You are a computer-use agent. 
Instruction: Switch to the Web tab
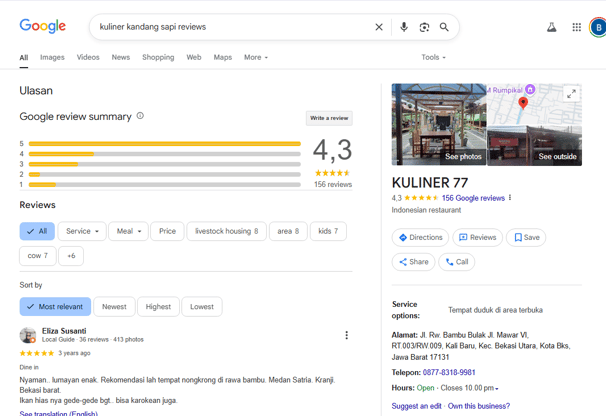pos(194,57)
